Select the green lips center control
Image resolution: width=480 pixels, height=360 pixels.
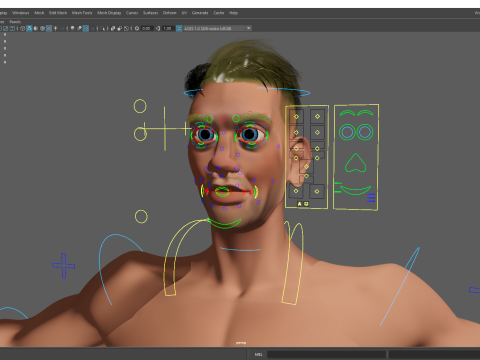click(x=222, y=191)
